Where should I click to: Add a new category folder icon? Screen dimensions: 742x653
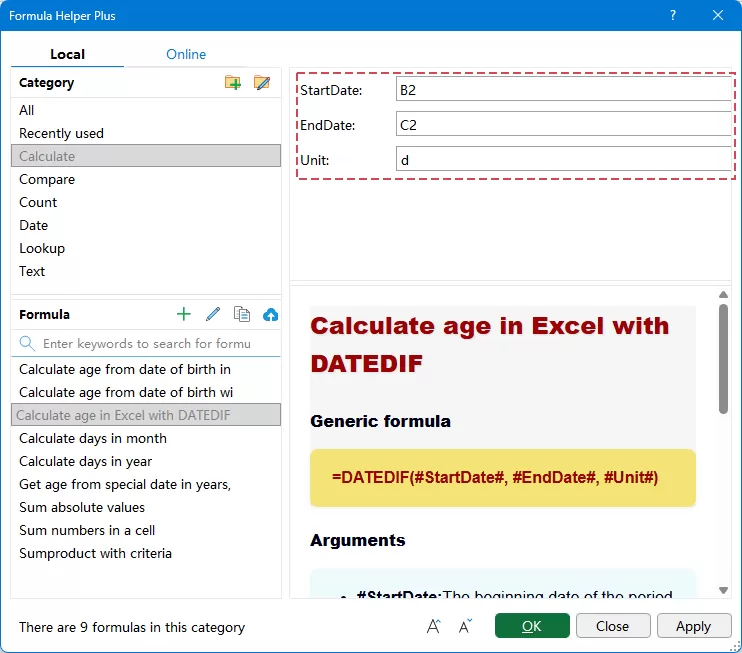click(x=233, y=83)
